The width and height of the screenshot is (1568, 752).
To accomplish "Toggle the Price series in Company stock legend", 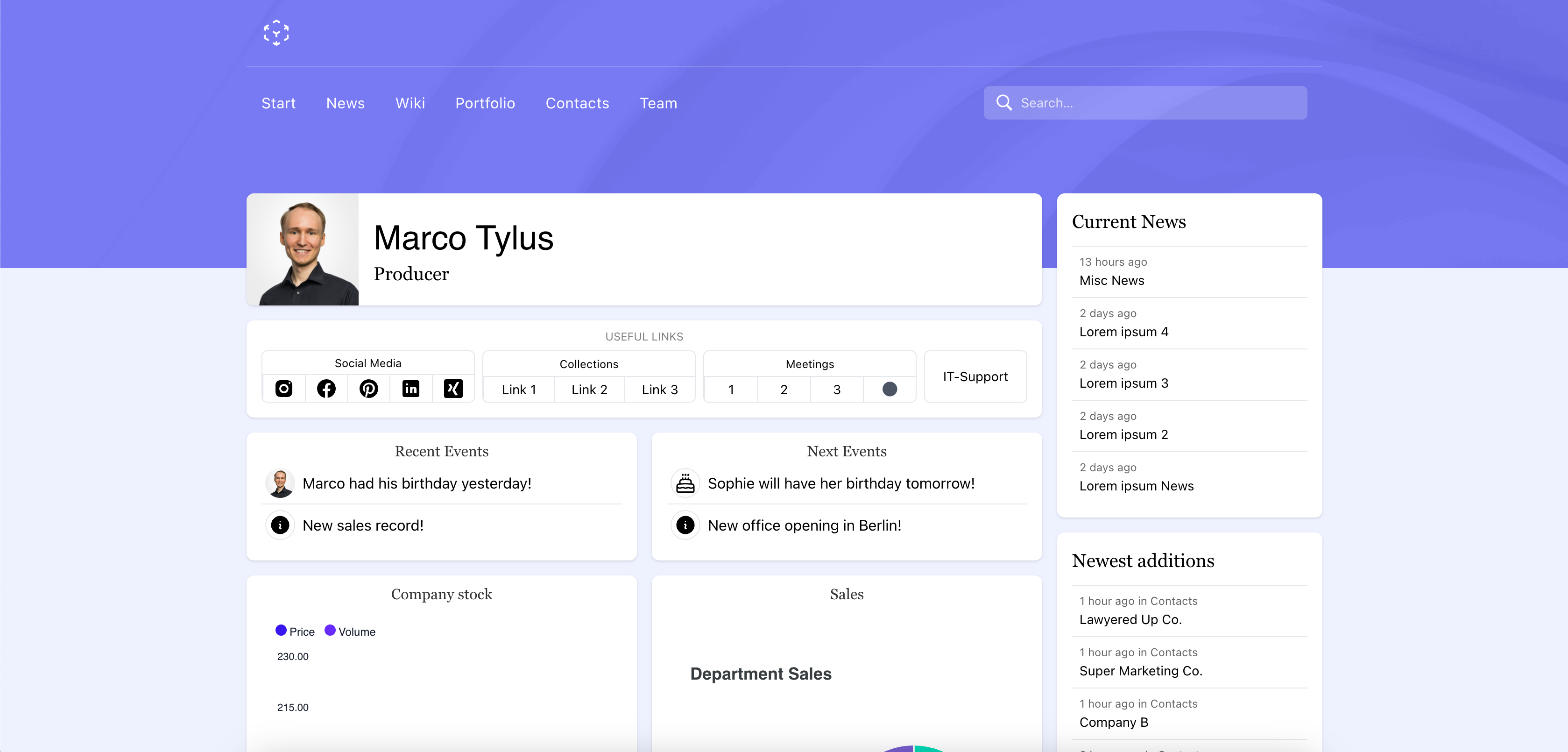I will click(295, 631).
